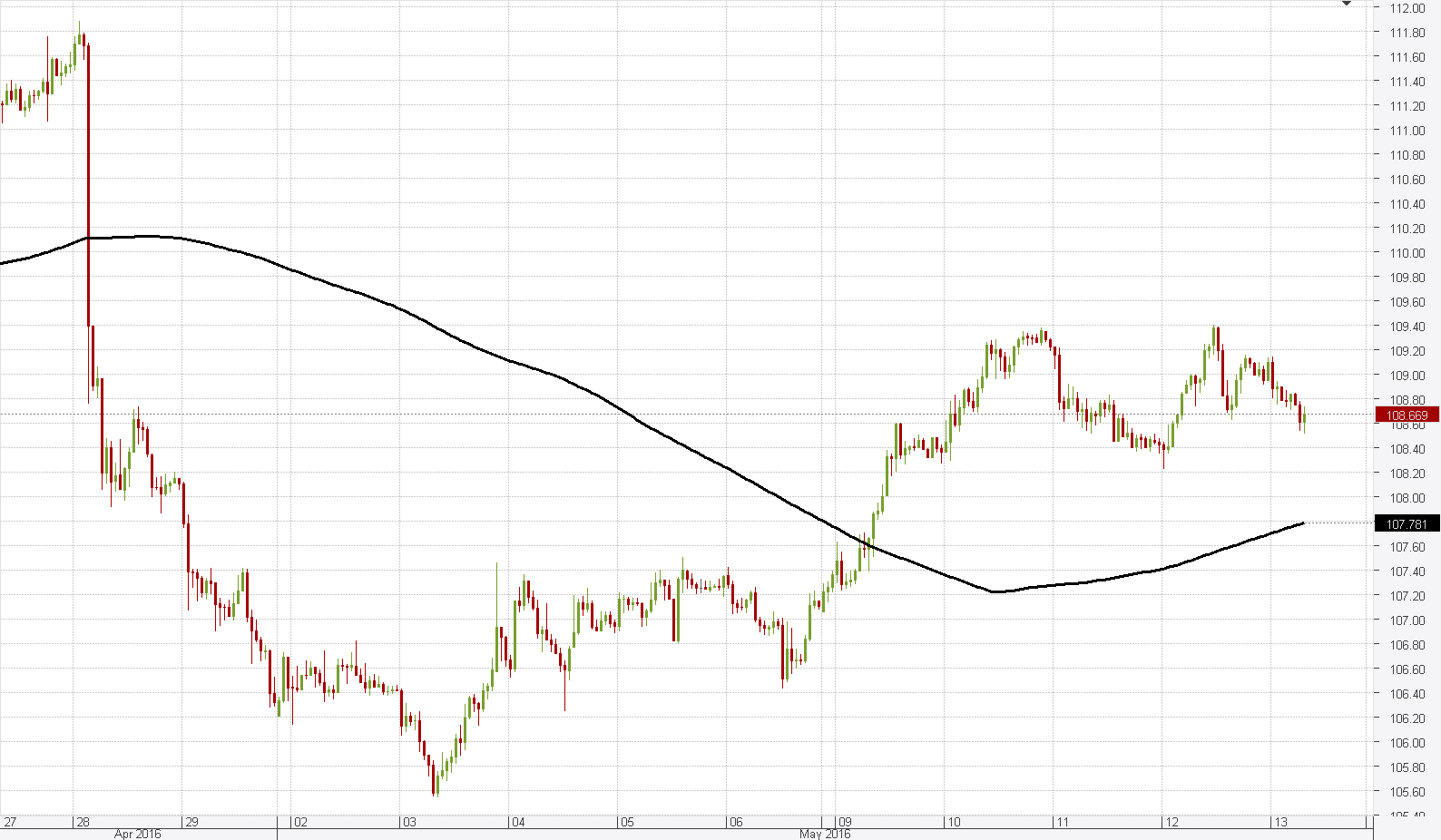The width and height of the screenshot is (1441, 840).
Task: Click the date label 28 on time axis
Action: point(83,823)
